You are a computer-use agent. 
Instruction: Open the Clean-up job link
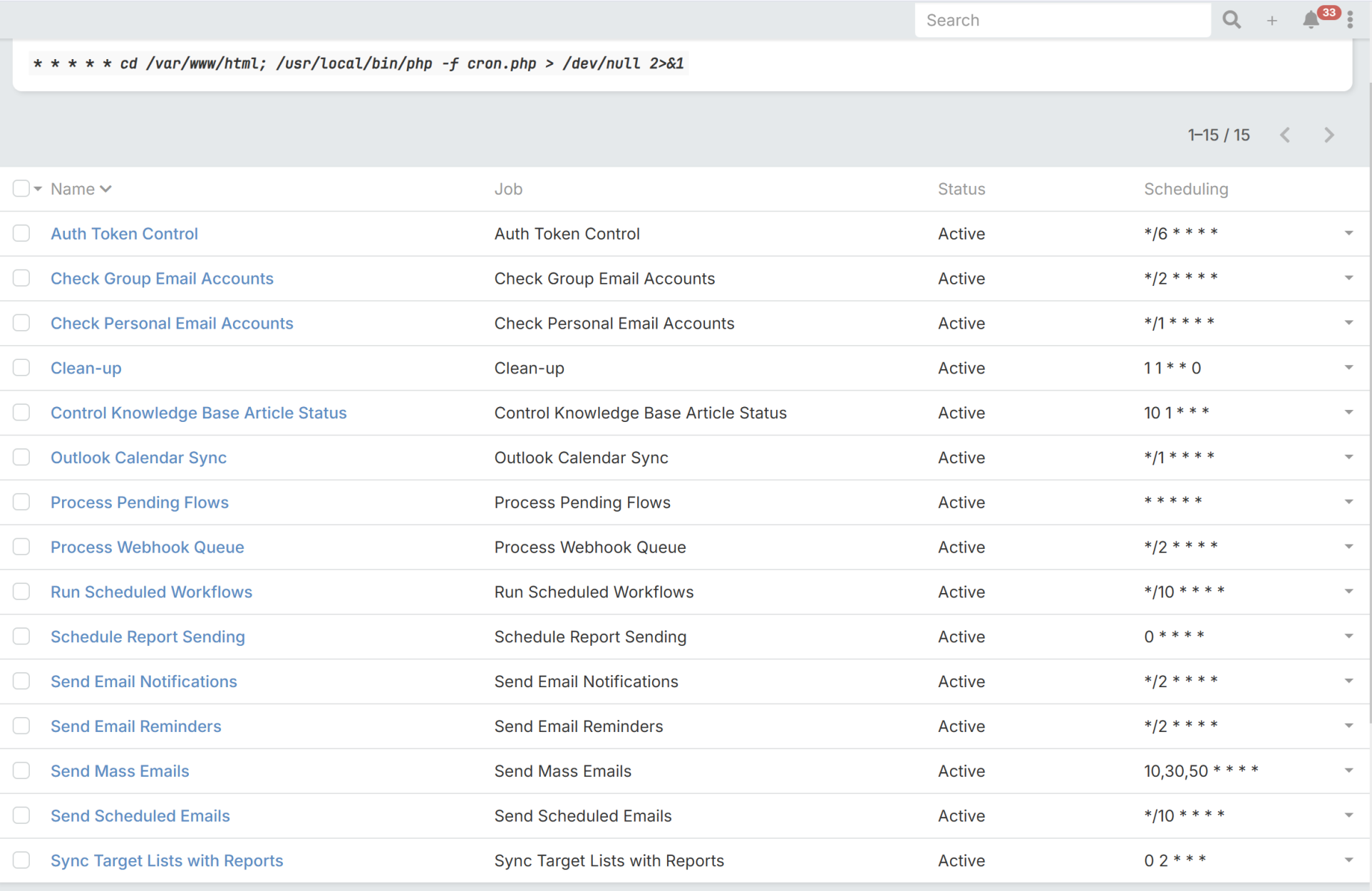coord(86,369)
